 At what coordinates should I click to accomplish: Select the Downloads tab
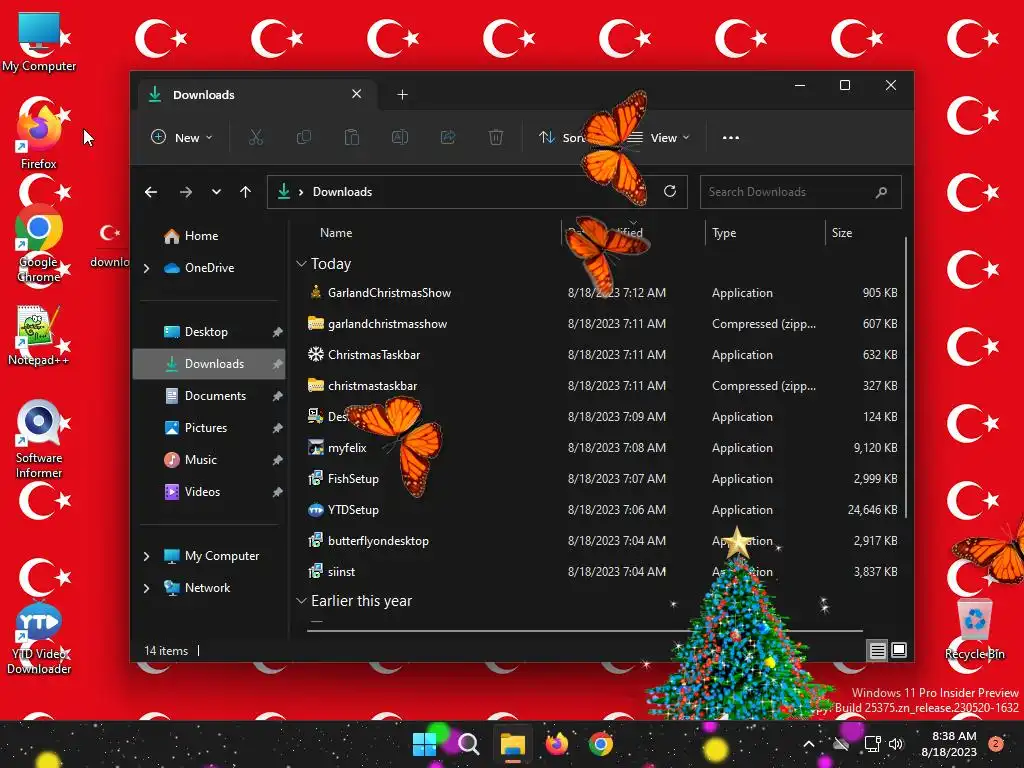pos(255,95)
